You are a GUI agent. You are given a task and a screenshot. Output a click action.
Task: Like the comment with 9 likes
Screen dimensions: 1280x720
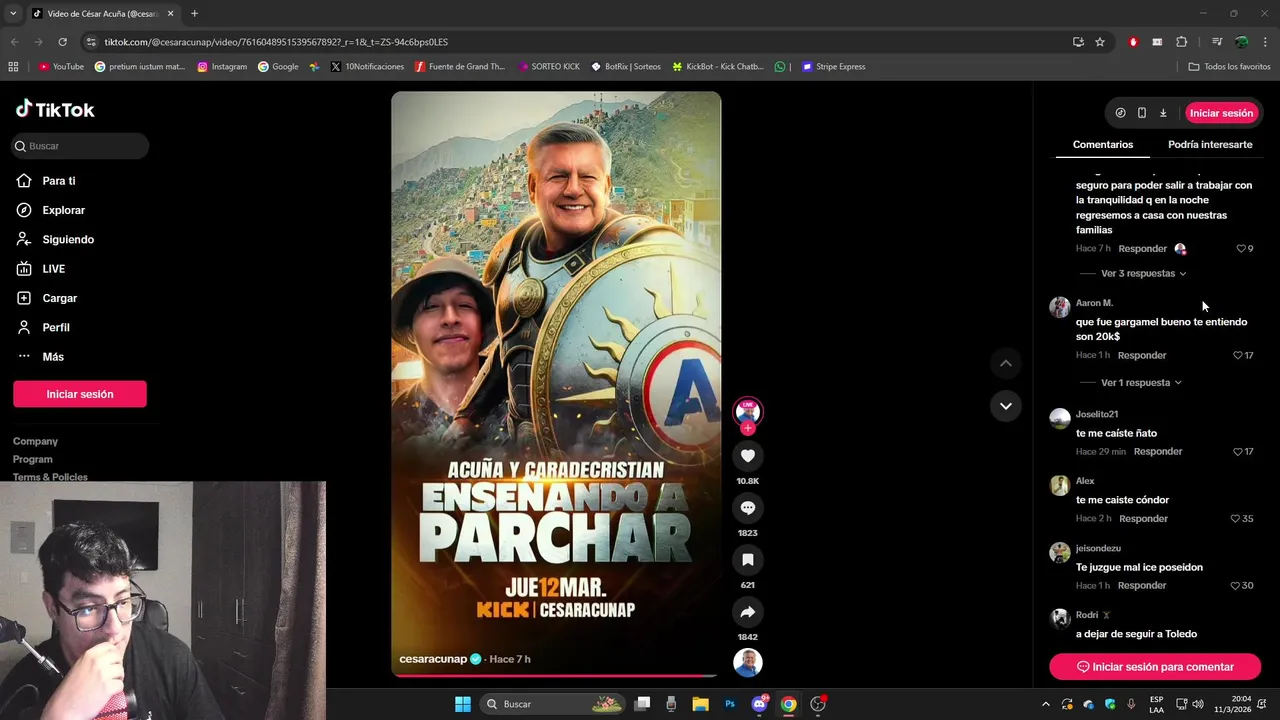[1241, 248]
